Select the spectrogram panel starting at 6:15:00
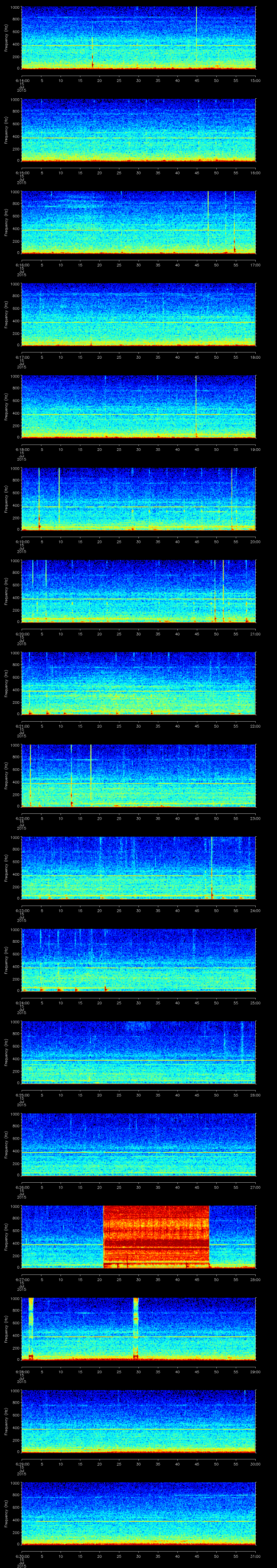The image size is (277, 1568). point(138,130)
